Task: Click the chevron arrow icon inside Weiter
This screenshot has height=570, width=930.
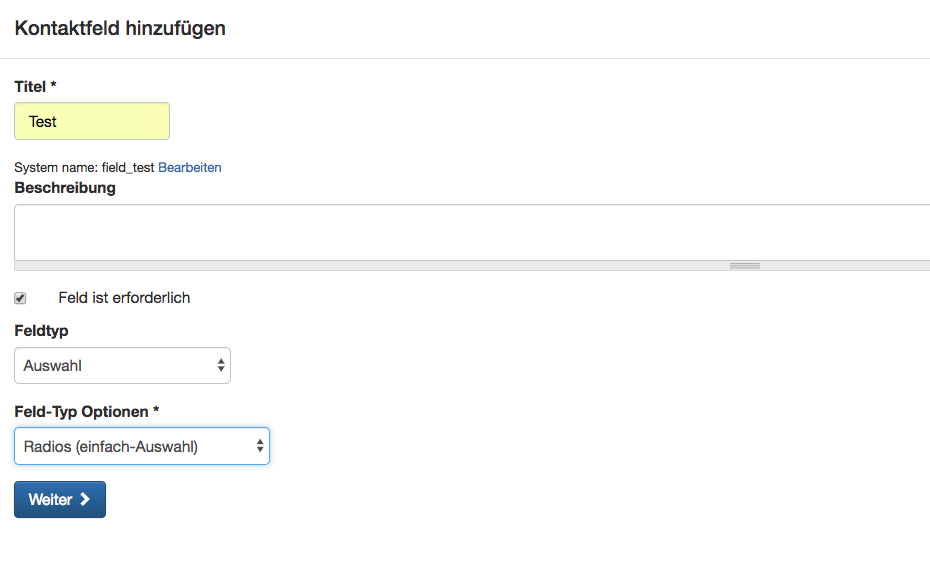Action: point(85,499)
